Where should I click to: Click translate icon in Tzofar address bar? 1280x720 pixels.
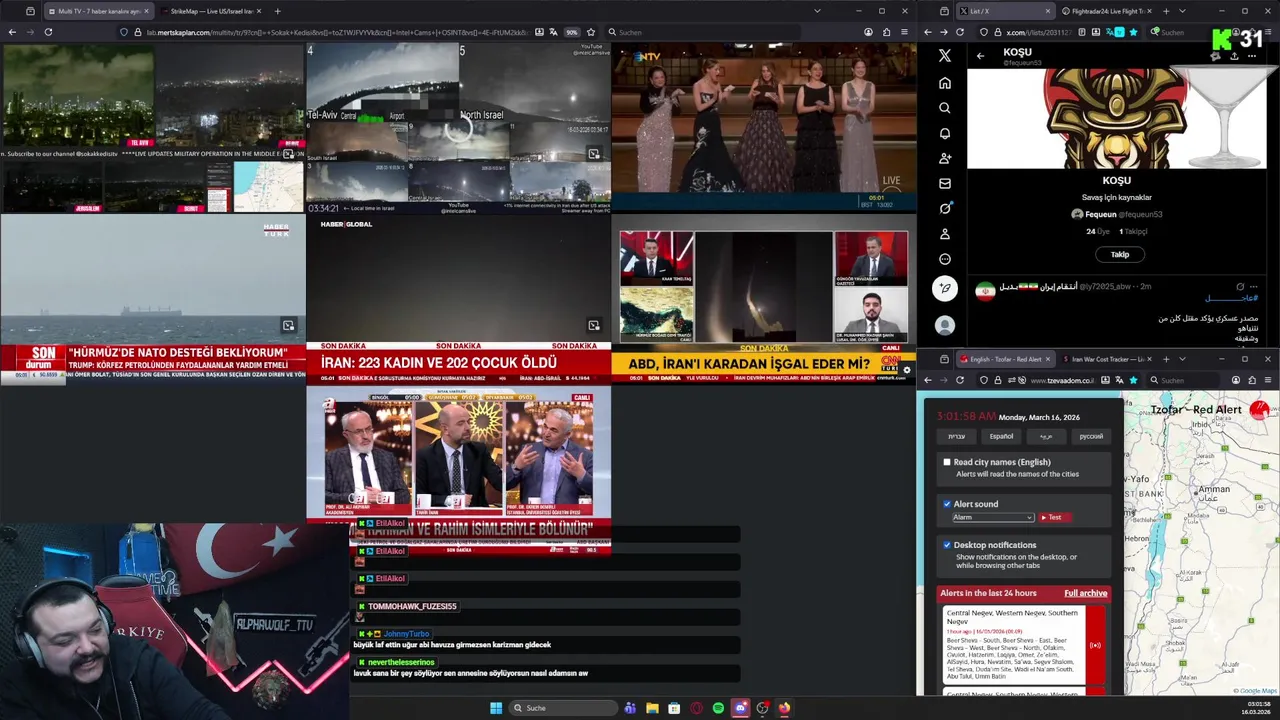1119,380
